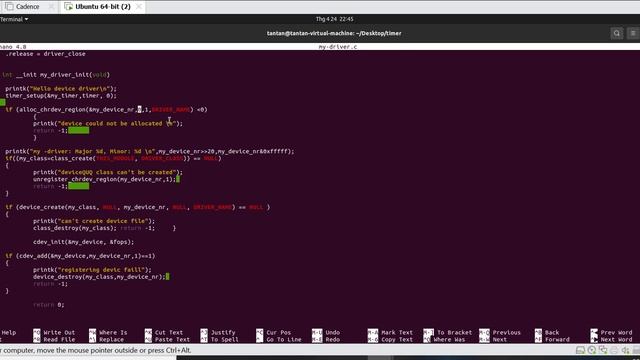The height and width of the screenshot is (360, 640).
Task: Click the Cadence tab icon
Action: (x=9, y=7)
